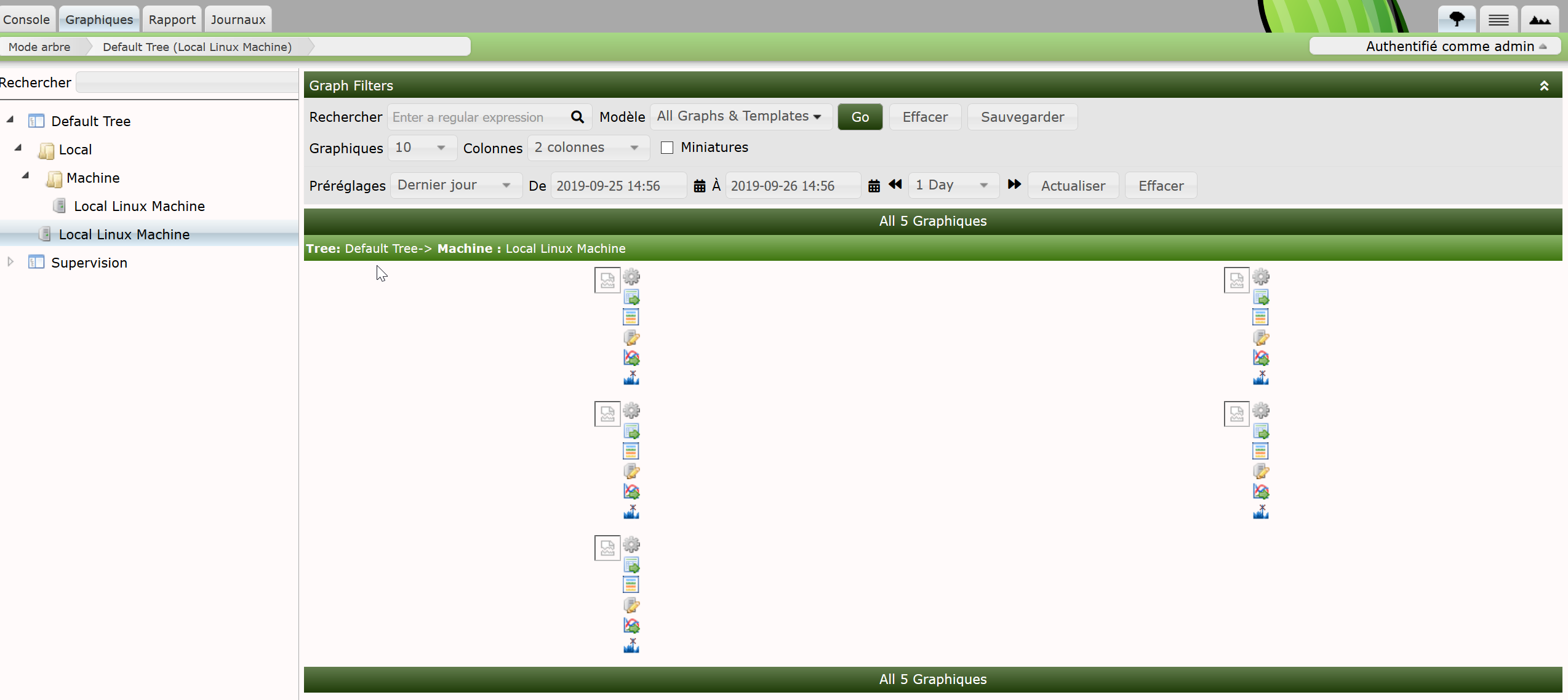Open the Modèle All Graphs & Templates dropdown
The image size is (1568, 700).
(x=741, y=117)
